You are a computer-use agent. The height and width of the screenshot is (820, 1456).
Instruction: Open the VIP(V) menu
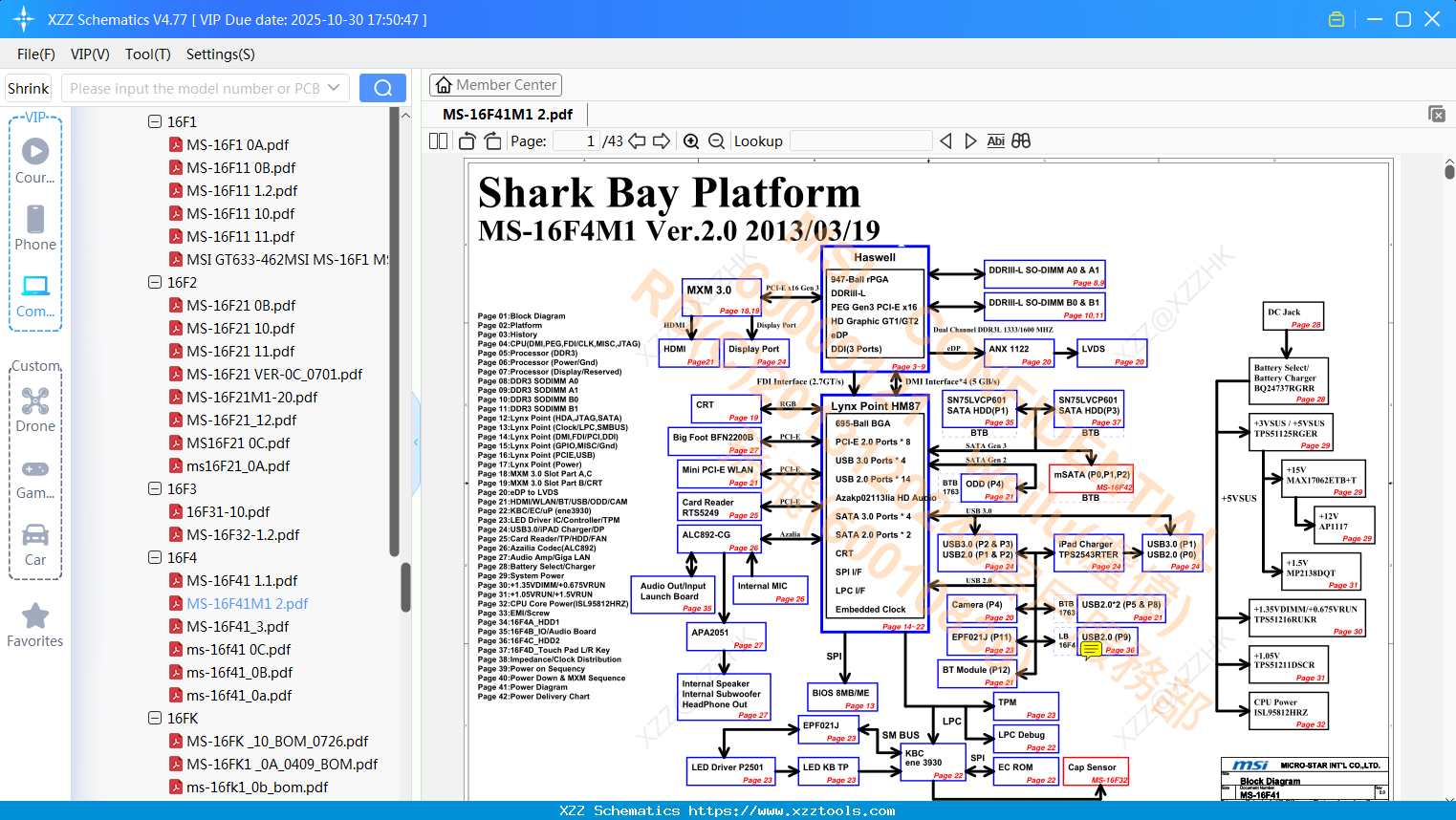pos(90,54)
